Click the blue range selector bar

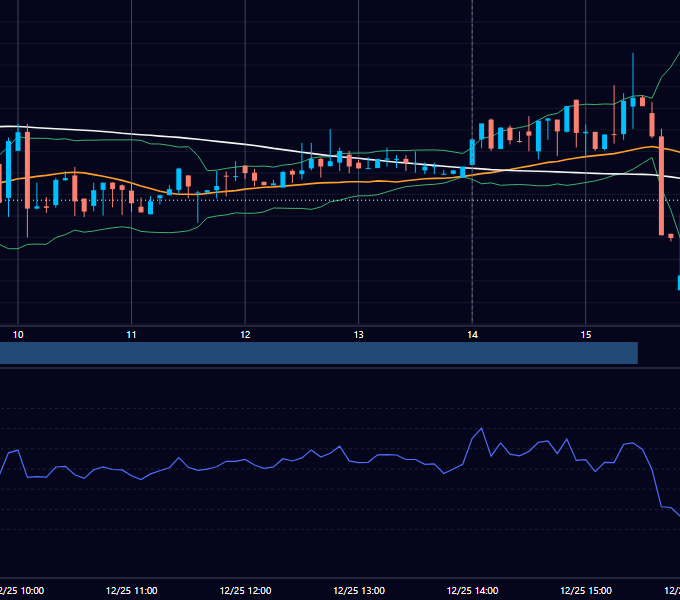319,353
